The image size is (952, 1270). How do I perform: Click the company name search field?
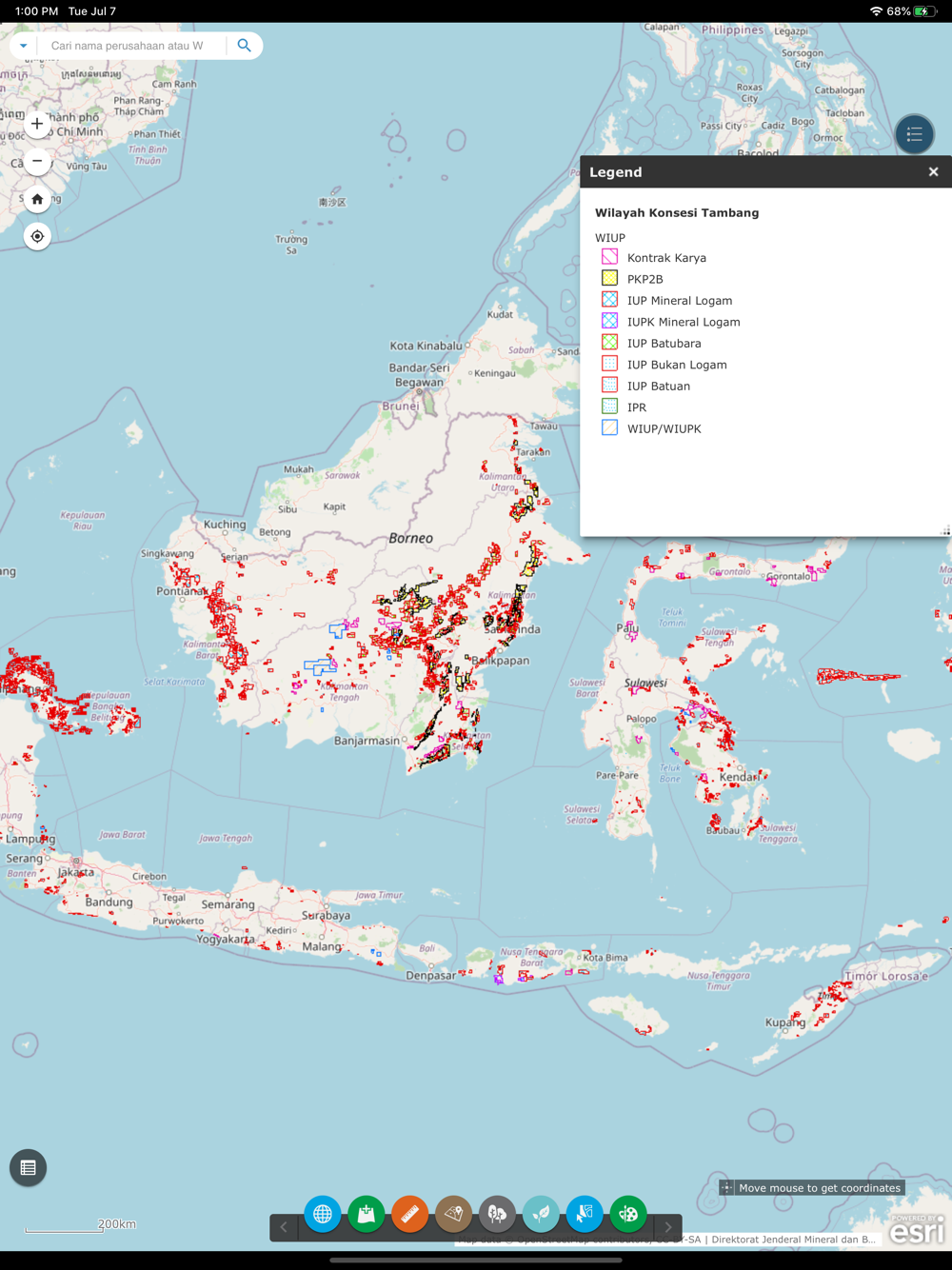click(x=133, y=46)
